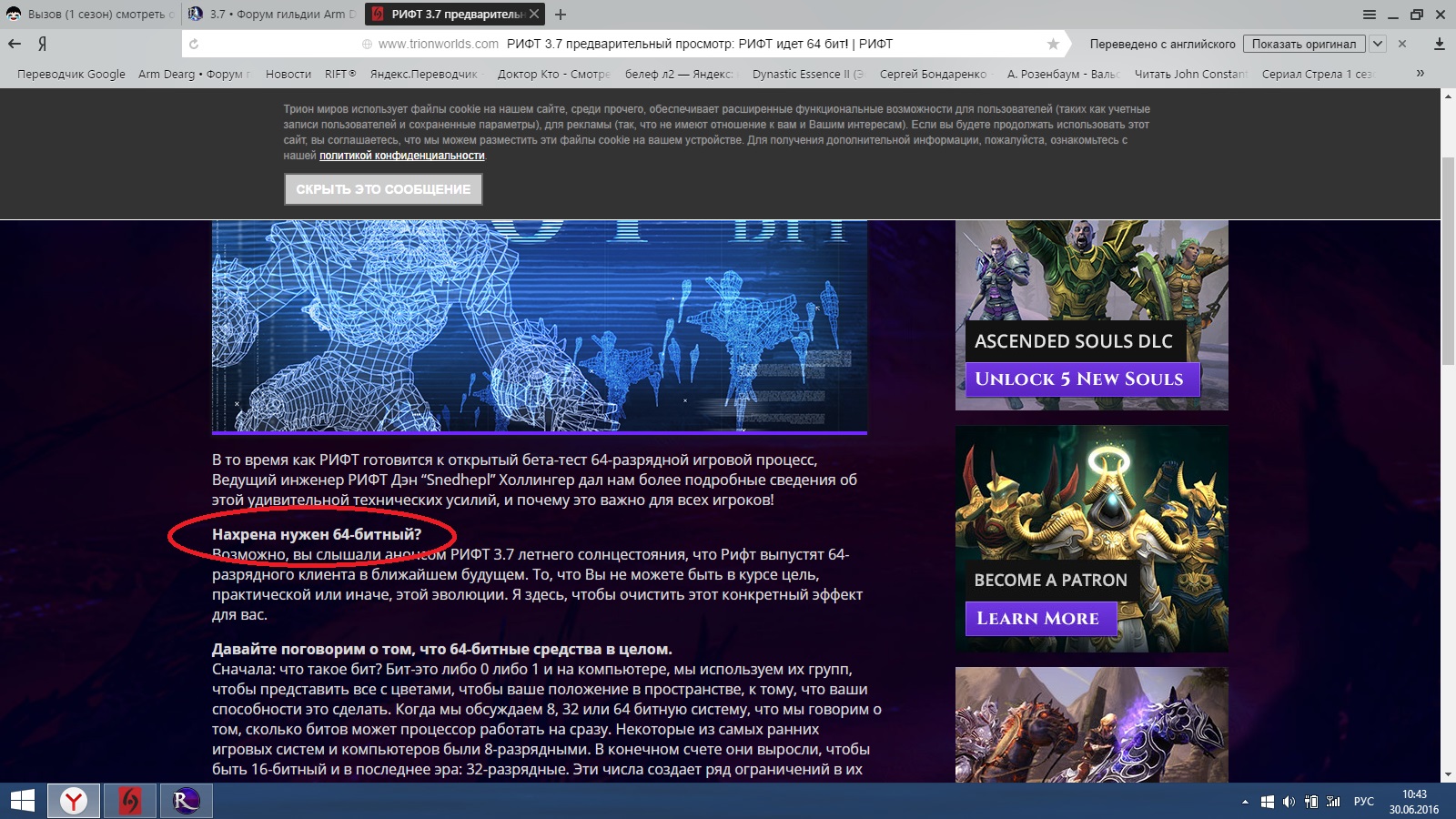Open 'Доктор Кто - Смотре' bookmark
Viewport: 1456px width, 819px height.
553,74
